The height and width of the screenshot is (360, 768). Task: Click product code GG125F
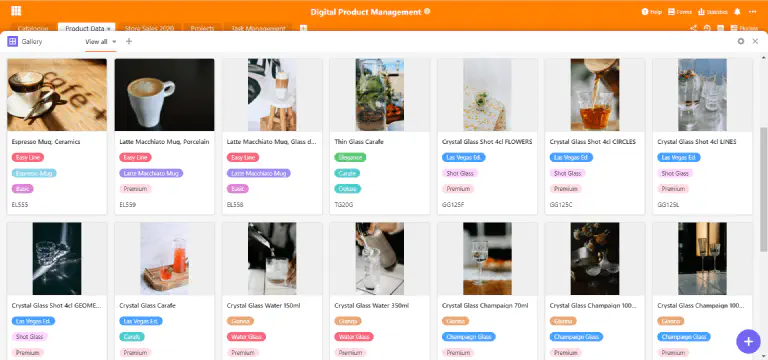tap(453, 205)
